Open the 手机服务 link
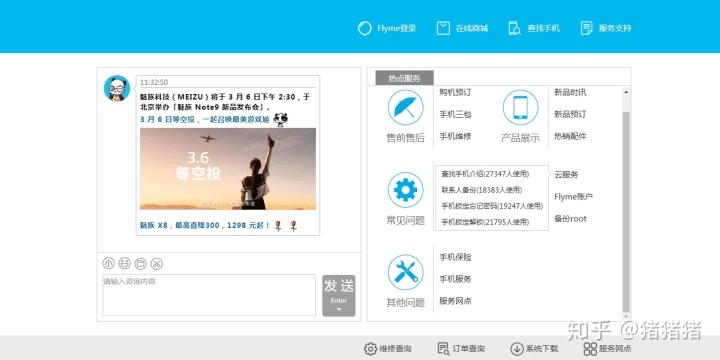The height and width of the screenshot is (360, 720). coord(455,279)
